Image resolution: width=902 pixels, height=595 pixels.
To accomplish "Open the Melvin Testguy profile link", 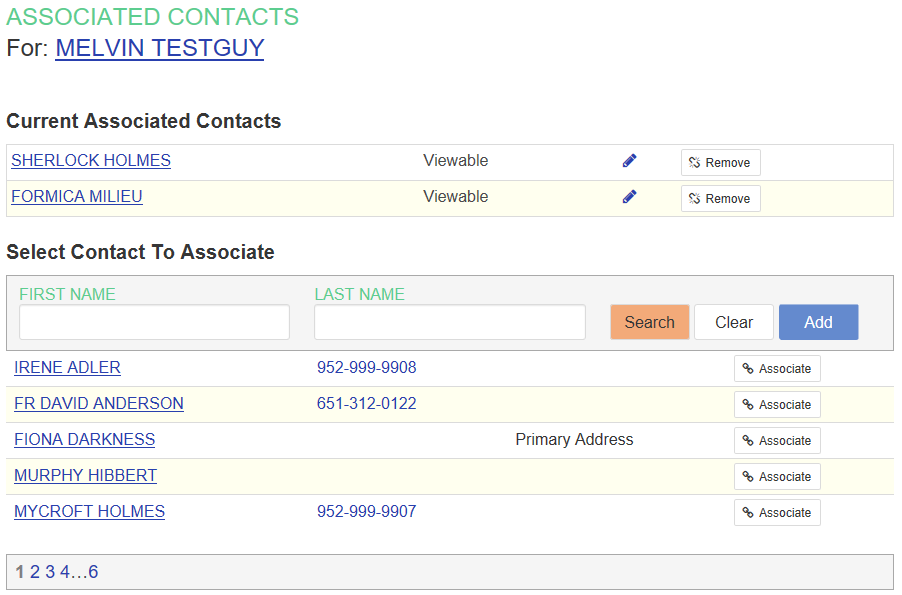I will click(x=159, y=48).
